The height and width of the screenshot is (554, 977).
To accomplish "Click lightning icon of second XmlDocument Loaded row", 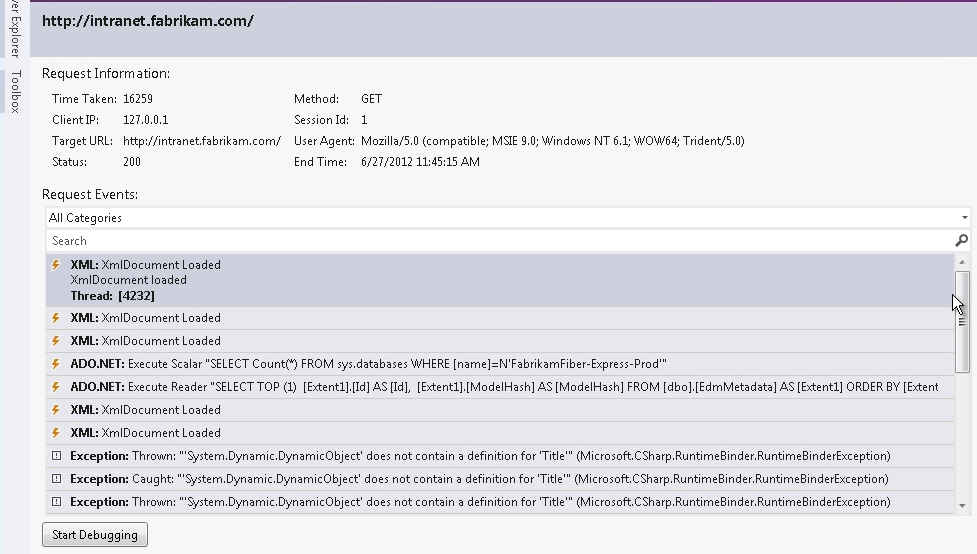I will click(56, 318).
